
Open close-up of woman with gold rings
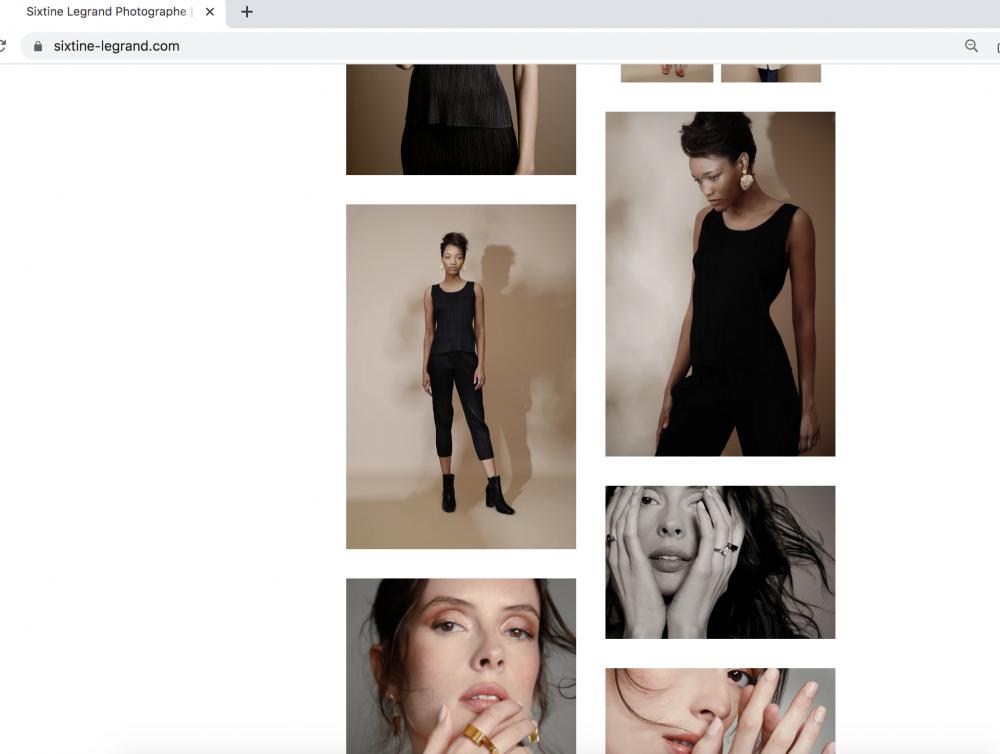[460, 666]
